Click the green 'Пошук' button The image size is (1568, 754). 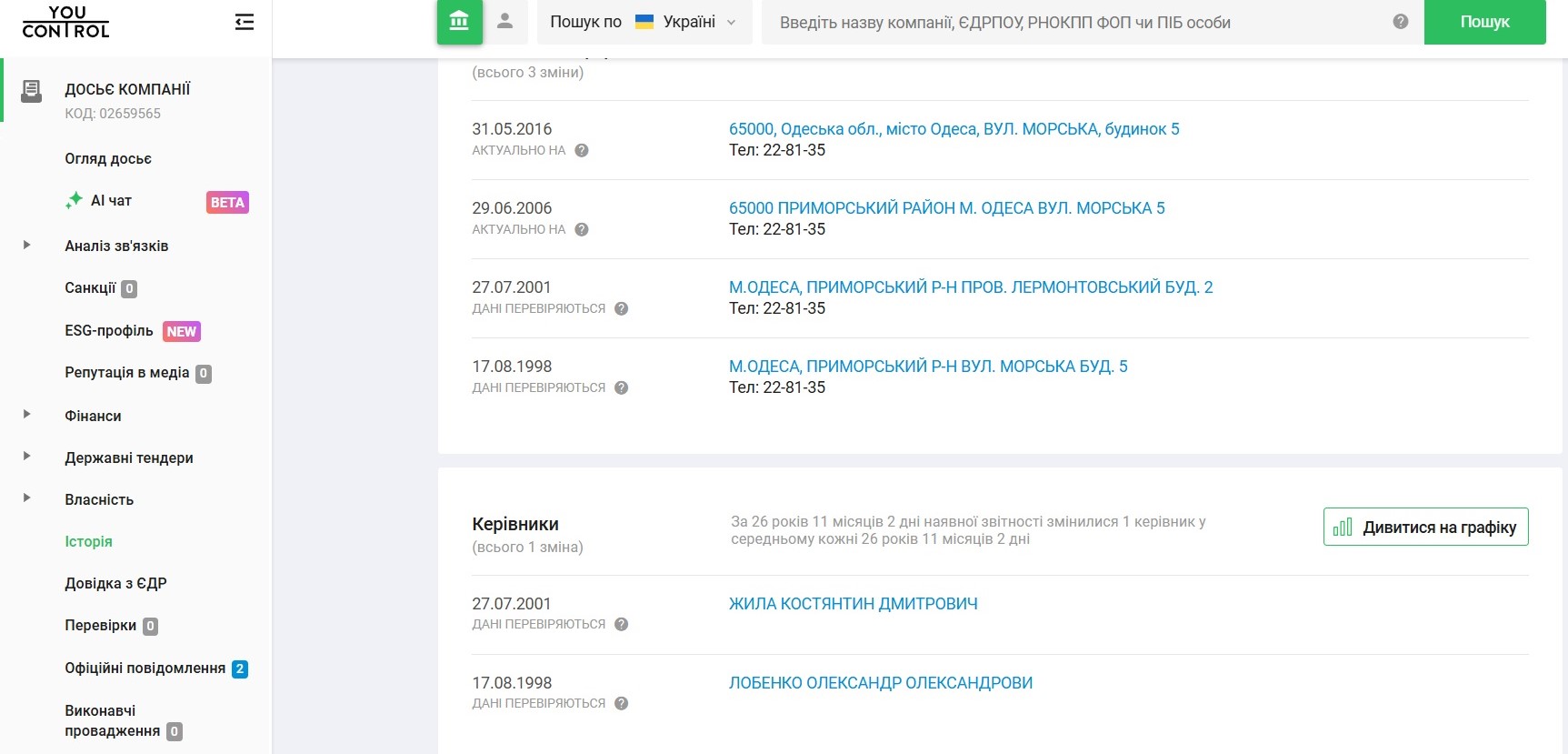click(1483, 22)
